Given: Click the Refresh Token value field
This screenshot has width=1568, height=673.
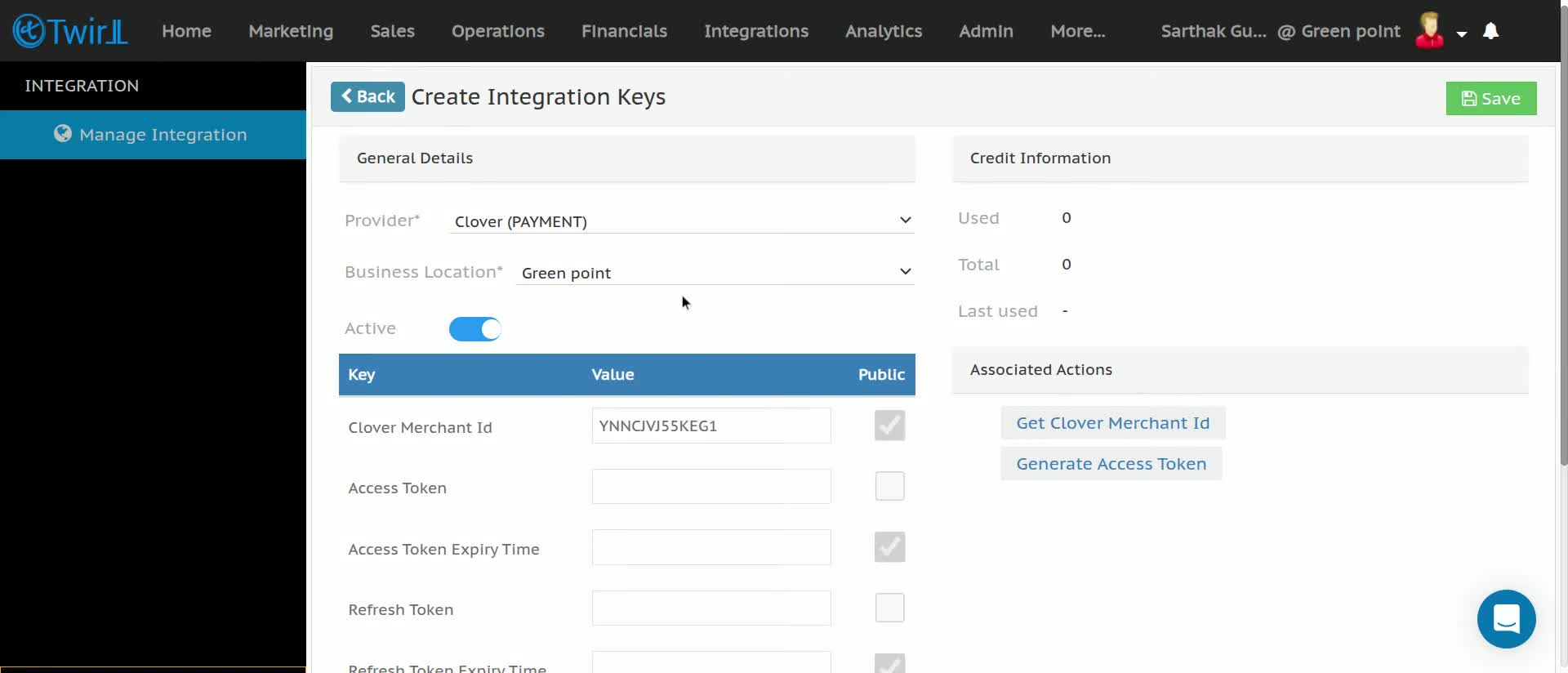Looking at the screenshot, I should 711,608.
